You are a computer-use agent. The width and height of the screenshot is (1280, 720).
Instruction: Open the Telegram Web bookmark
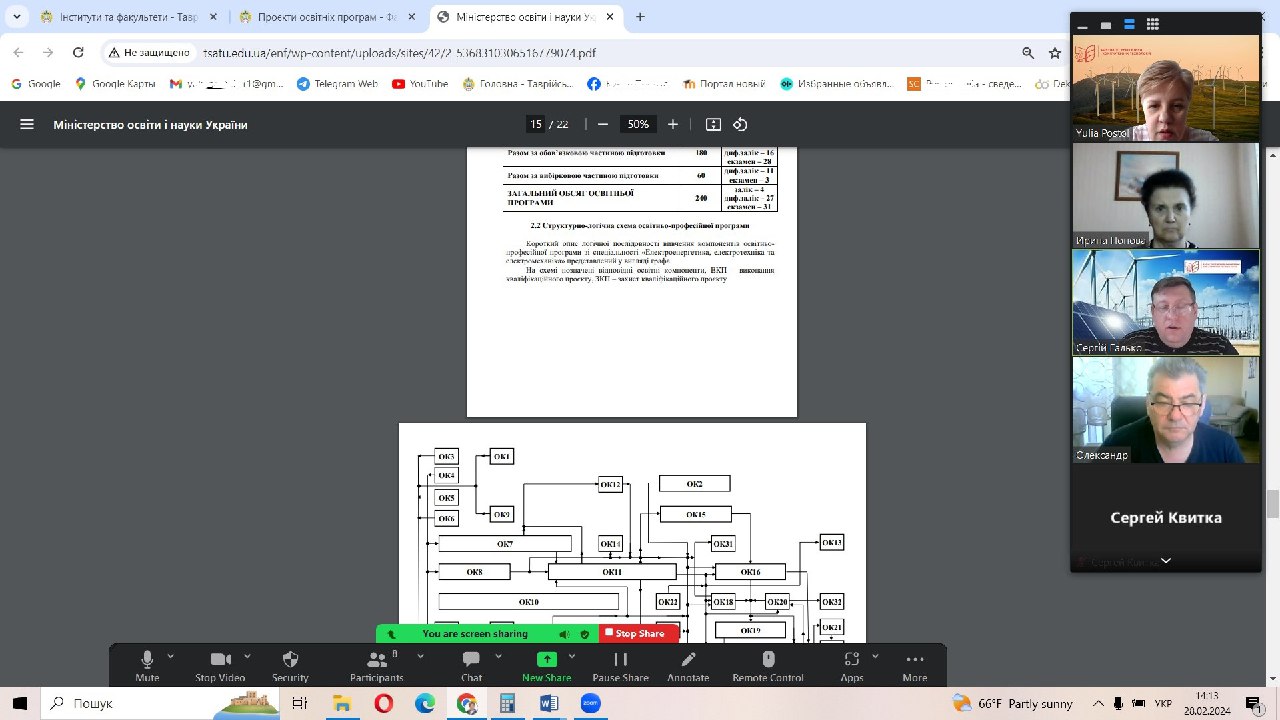pos(337,84)
